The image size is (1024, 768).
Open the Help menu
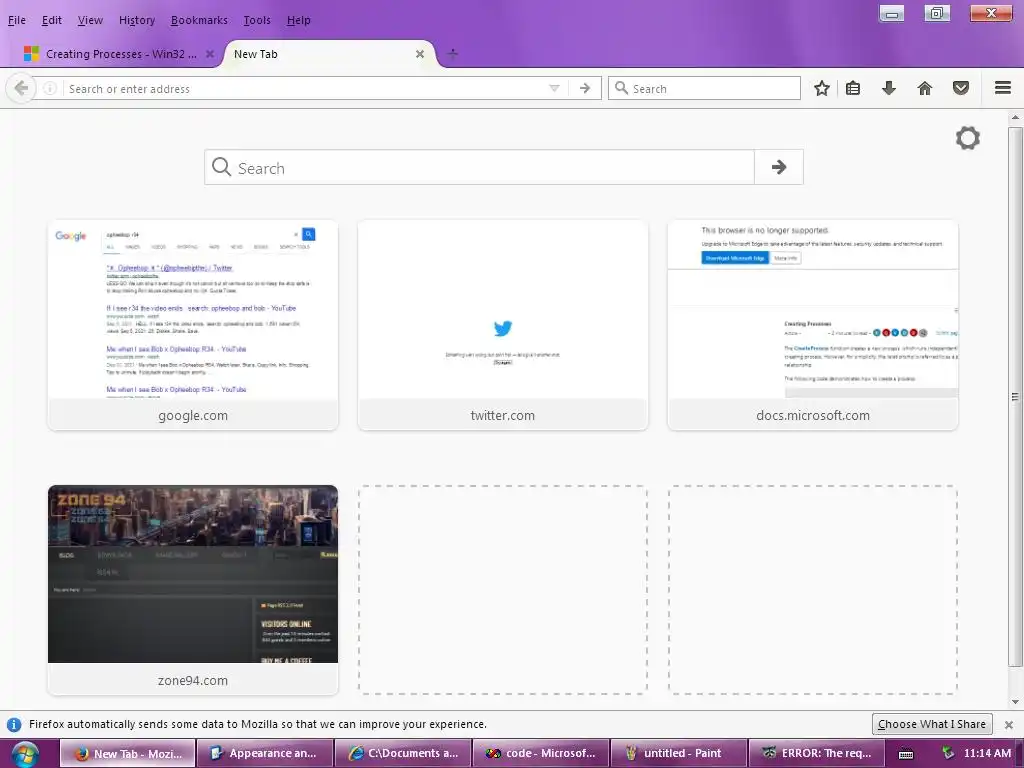(x=298, y=20)
